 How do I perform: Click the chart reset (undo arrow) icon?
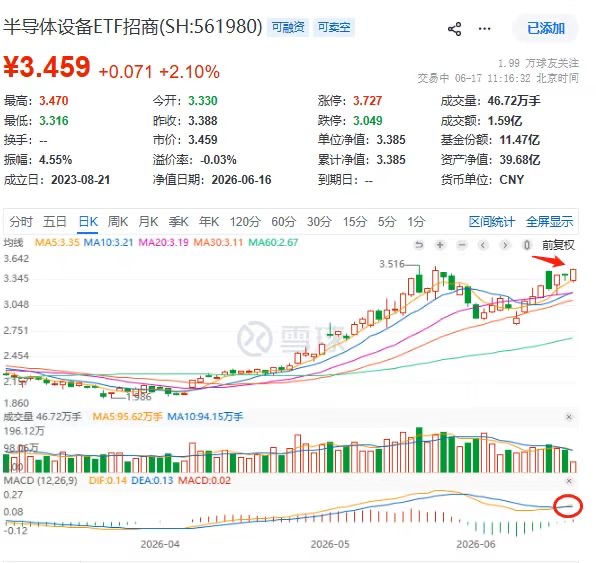(419, 245)
